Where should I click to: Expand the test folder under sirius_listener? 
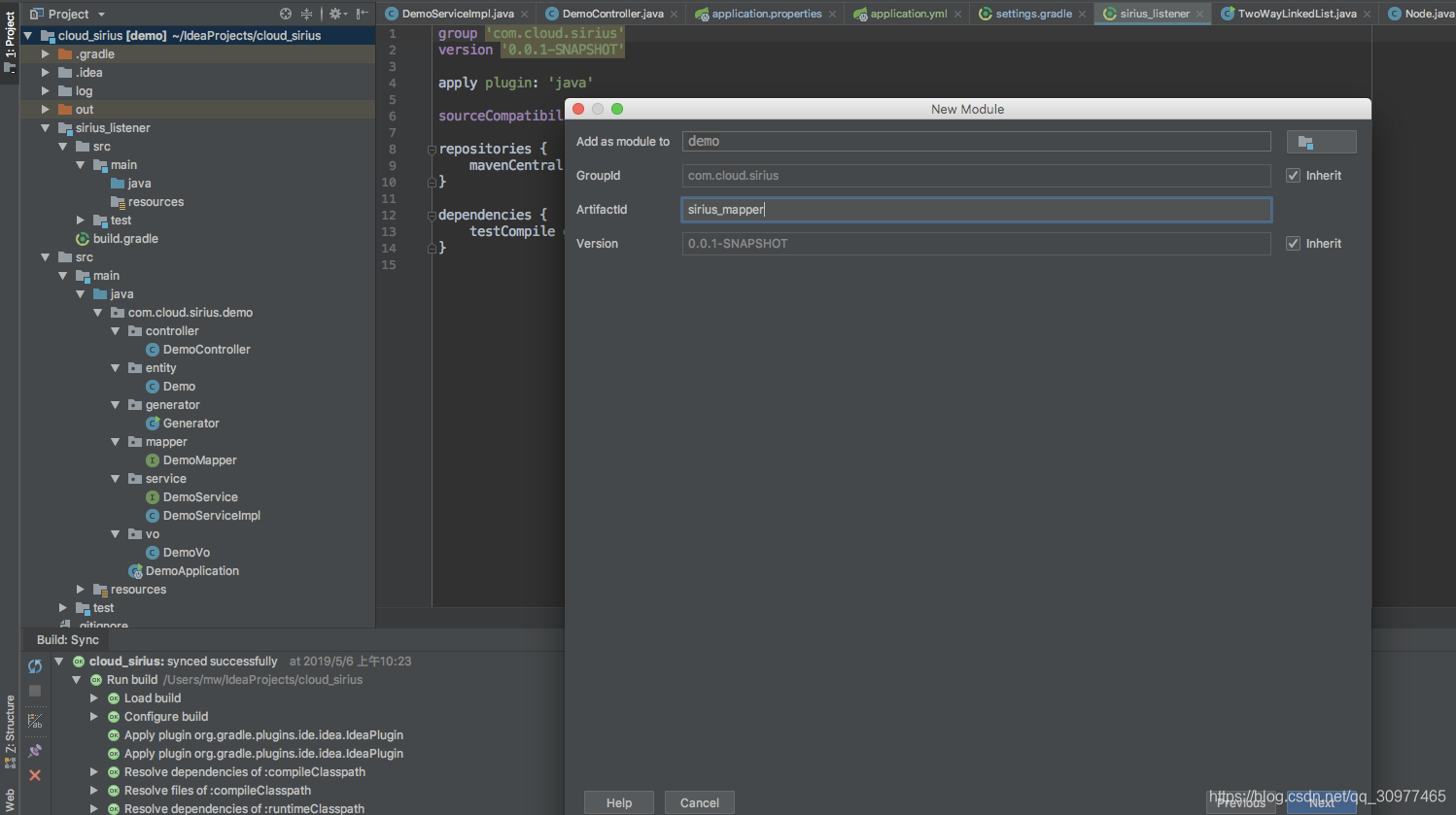point(80,221)
